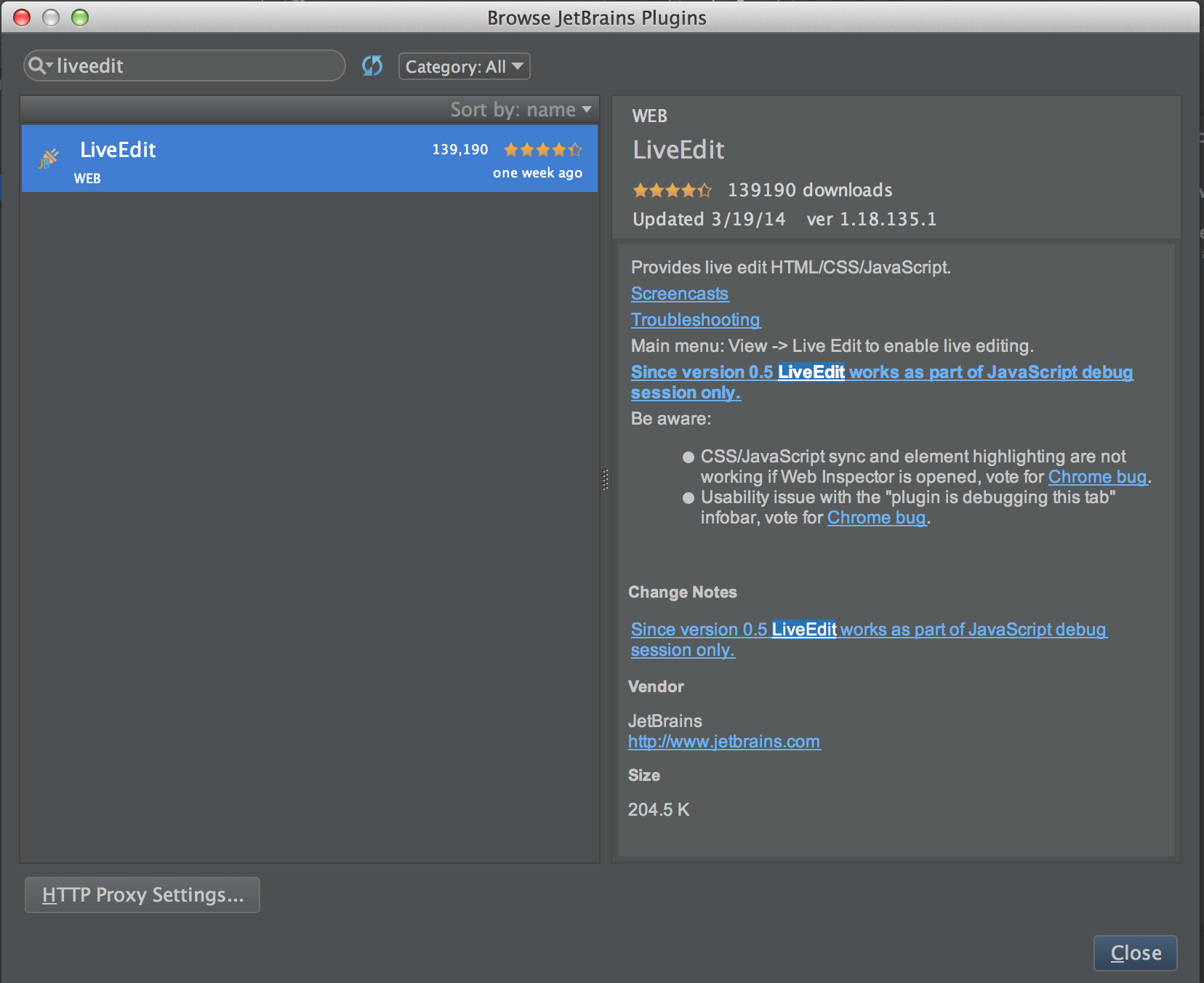
Task: Click the HTTP Proxy Settings button
Action: [143, 895]
